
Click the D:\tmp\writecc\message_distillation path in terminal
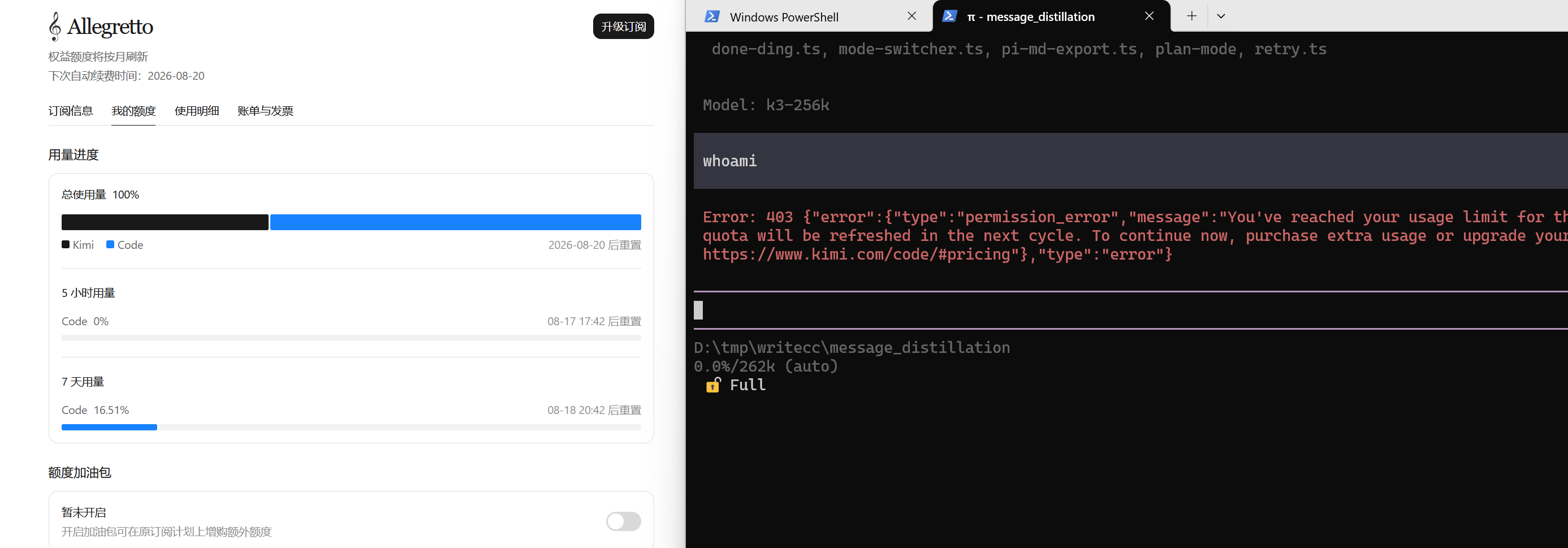coord(852,348)
